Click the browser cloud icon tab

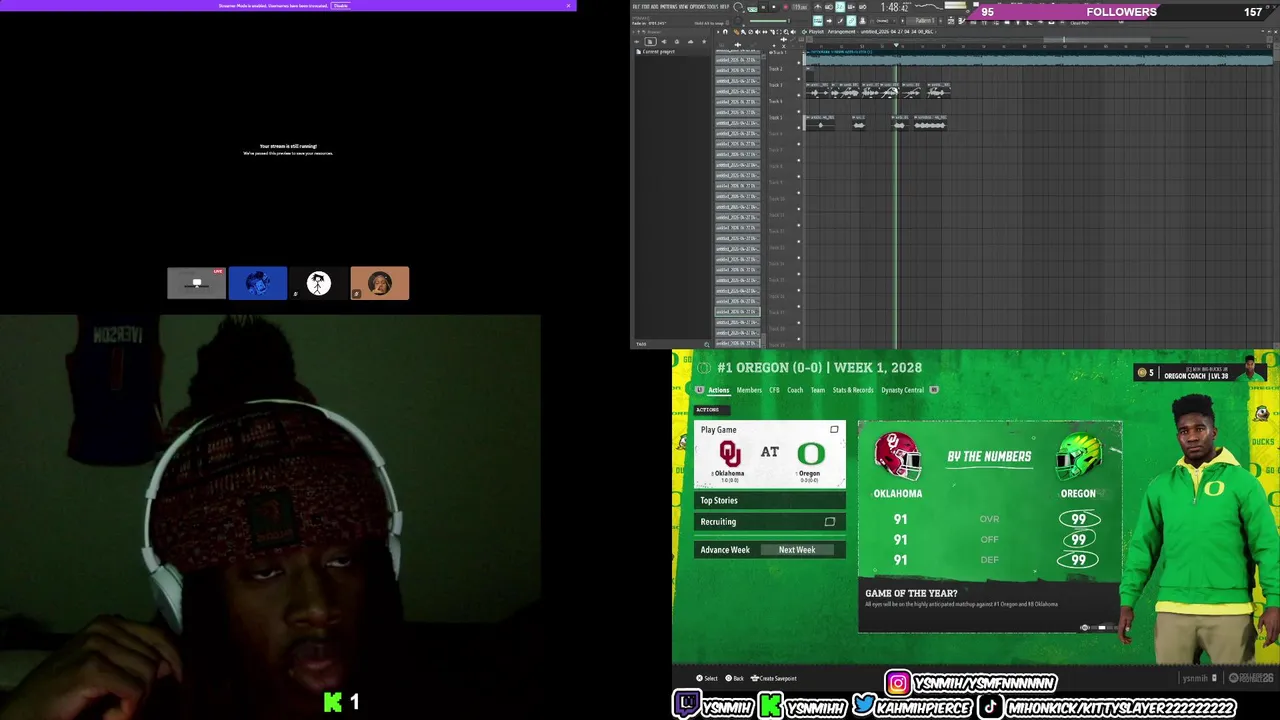click(x=691, y=41)
